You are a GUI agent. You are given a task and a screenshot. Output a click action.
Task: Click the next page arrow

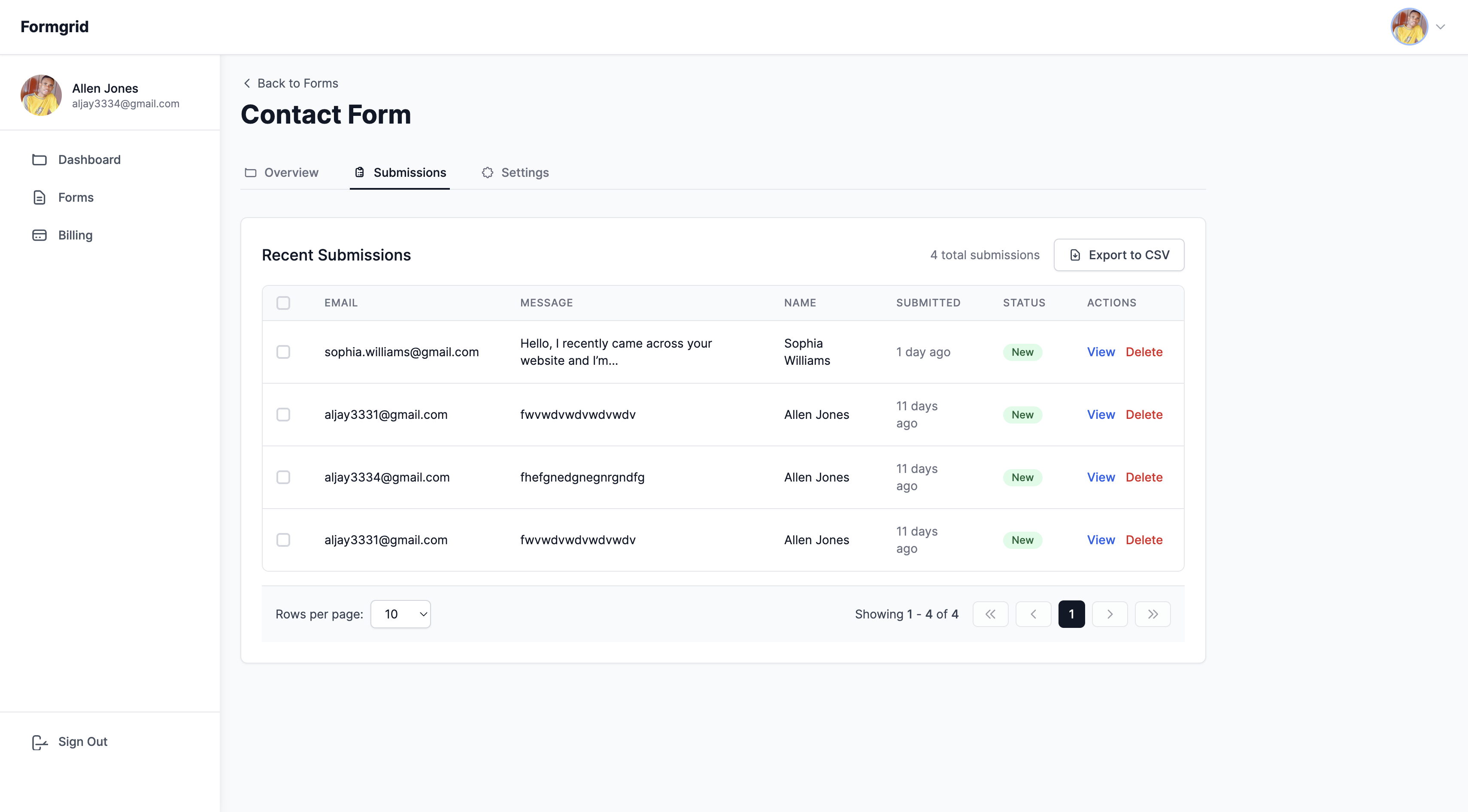coord(1110,614)
